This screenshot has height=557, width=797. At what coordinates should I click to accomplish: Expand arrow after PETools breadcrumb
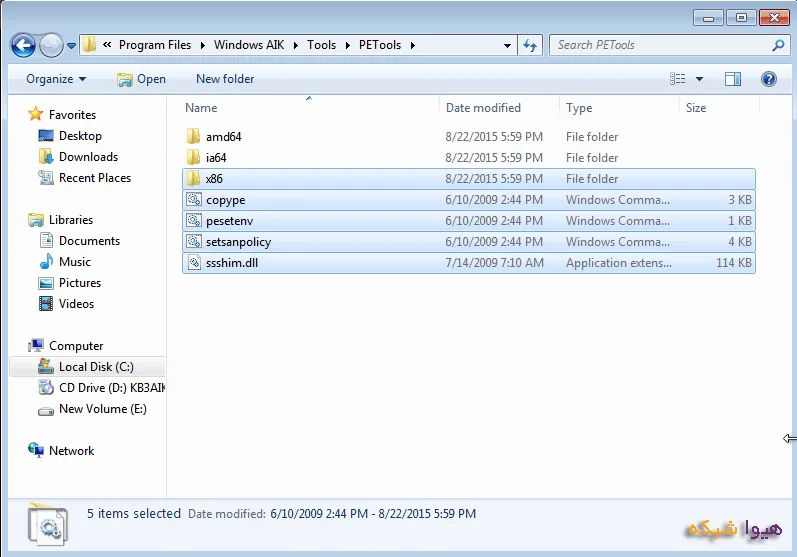[413, 45]
